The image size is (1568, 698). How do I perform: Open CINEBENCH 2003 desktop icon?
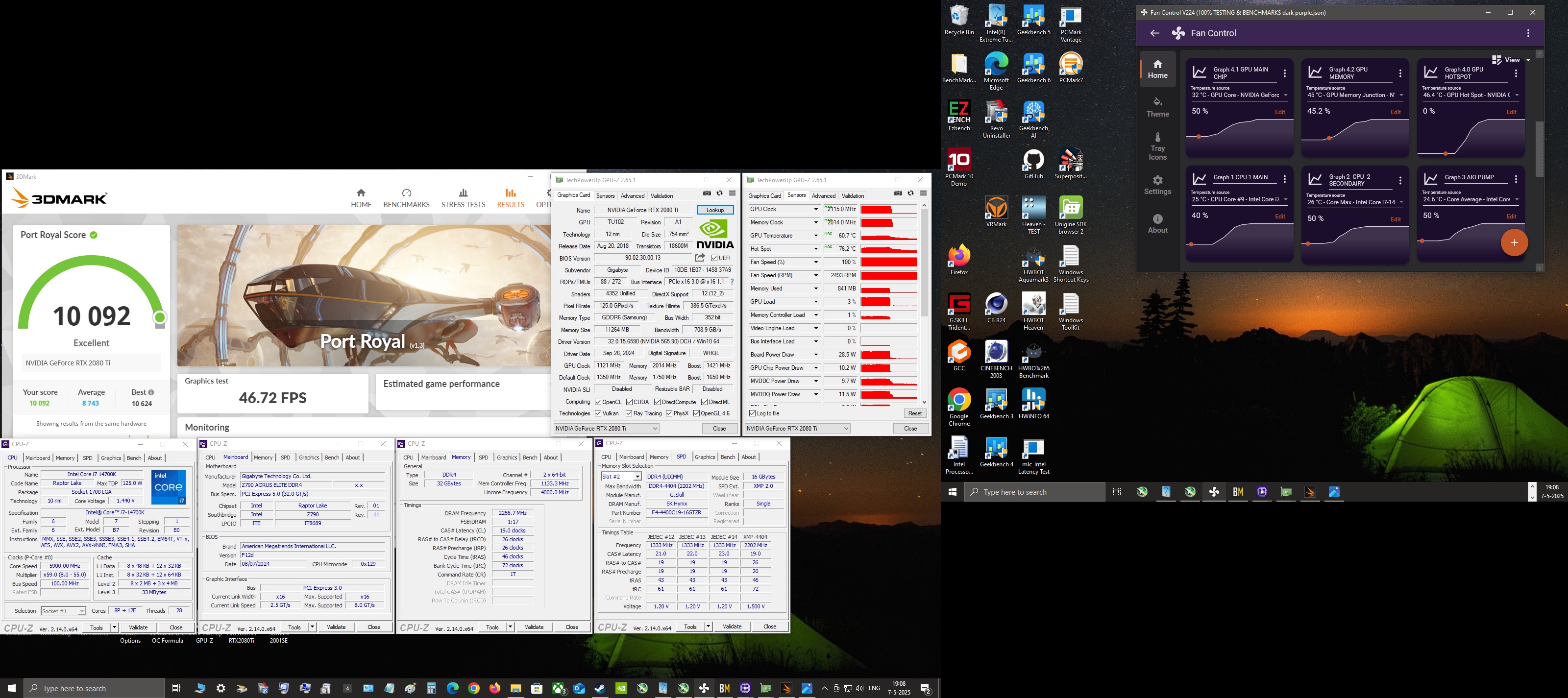[997, 360]
